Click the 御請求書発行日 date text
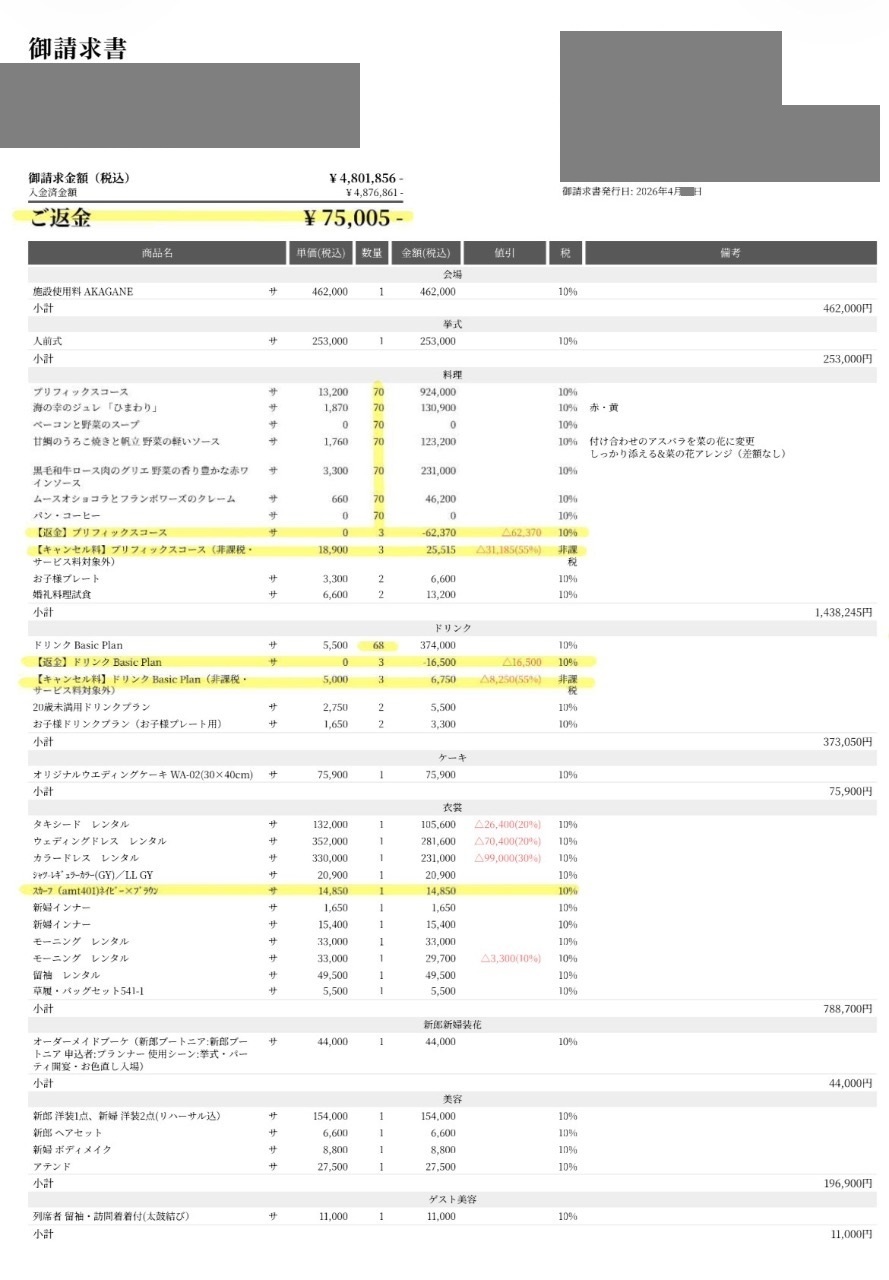The image size is (889, 1280). [x=631, y=191]
